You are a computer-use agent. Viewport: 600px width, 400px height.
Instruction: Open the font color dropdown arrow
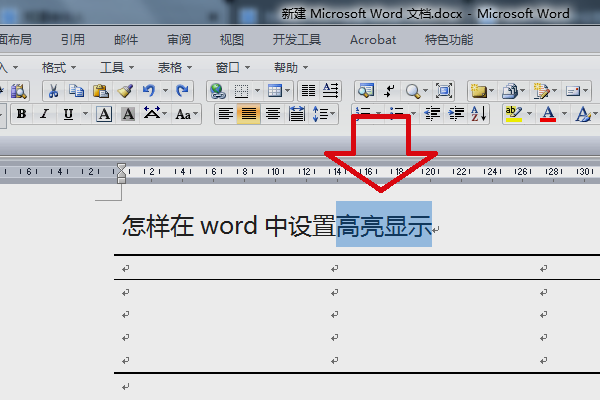[564, 114]
